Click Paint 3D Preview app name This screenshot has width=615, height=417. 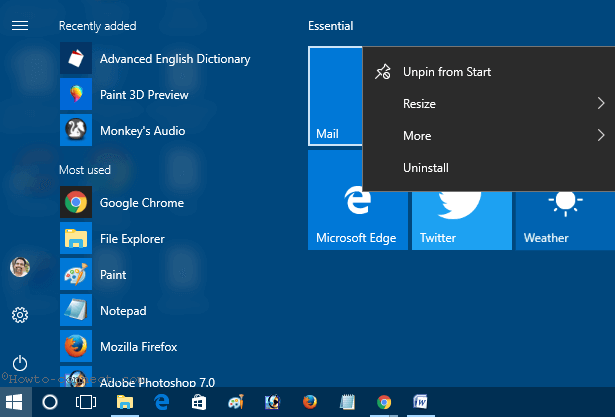coord(144,95)
